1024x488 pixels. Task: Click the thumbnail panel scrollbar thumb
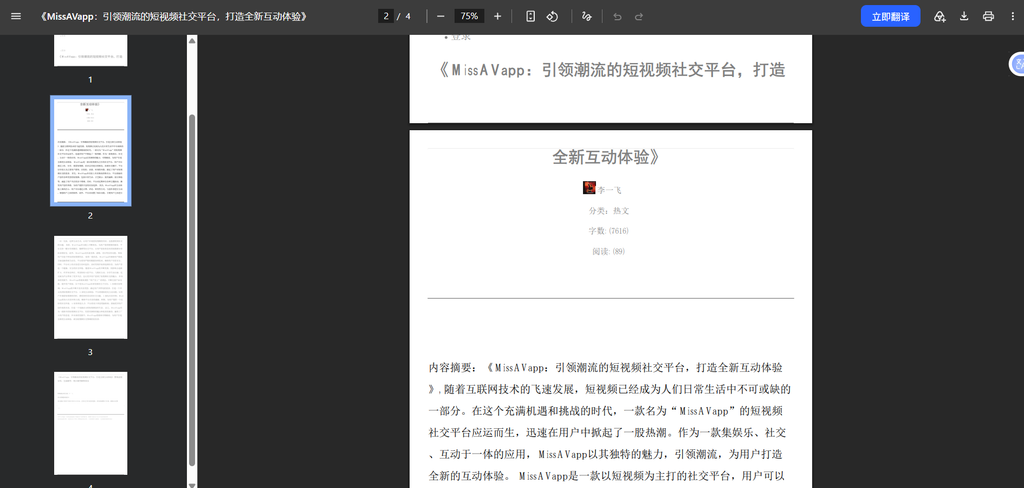192,290
